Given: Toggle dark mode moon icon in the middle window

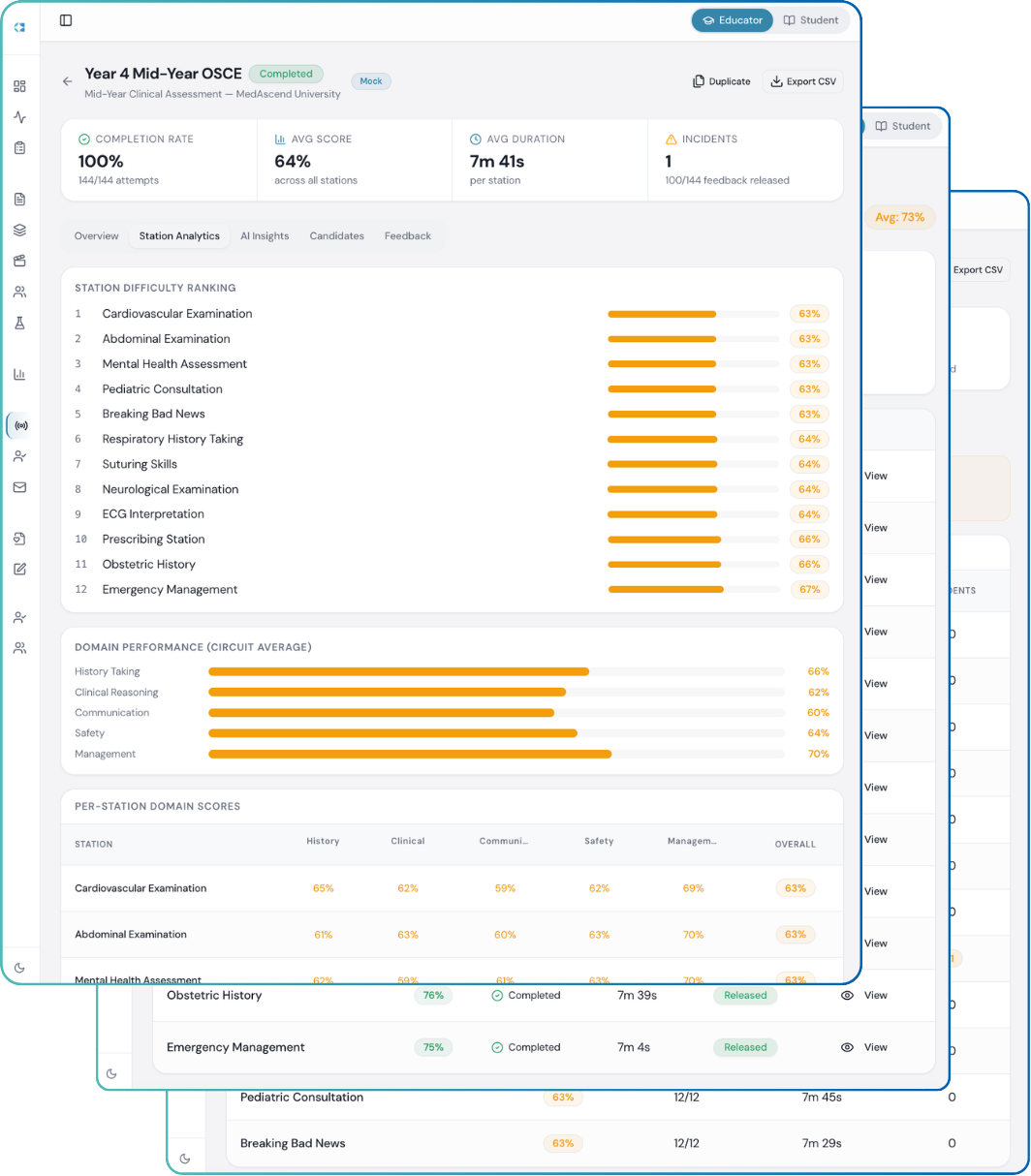Looking at the screenshot, I should (x=111, y=1073).
